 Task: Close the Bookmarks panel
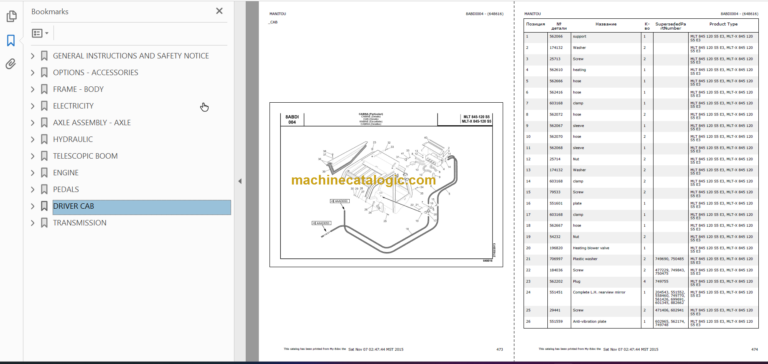point(219,11)
